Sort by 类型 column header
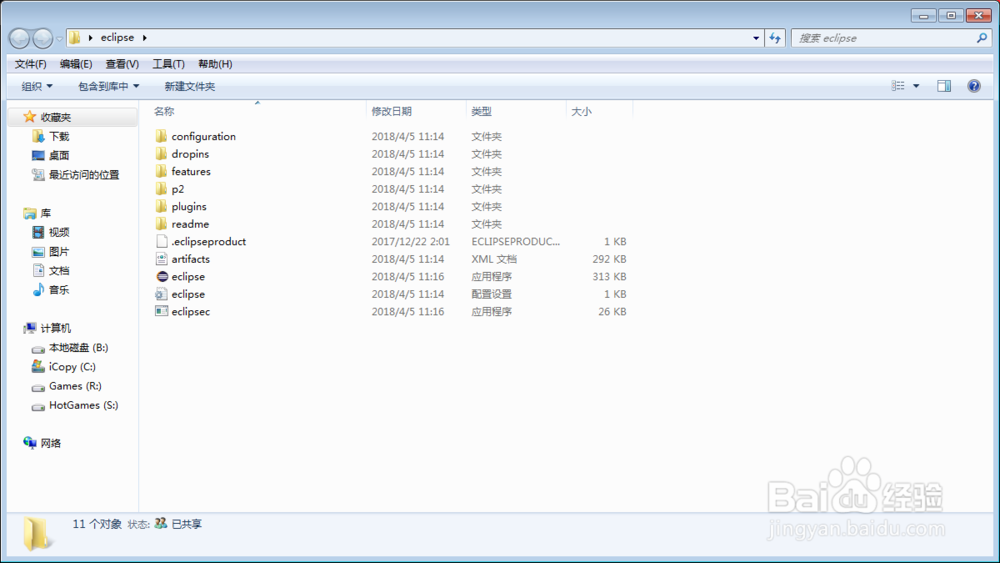This screenshot has height=563, width=1000. (482, 111)
